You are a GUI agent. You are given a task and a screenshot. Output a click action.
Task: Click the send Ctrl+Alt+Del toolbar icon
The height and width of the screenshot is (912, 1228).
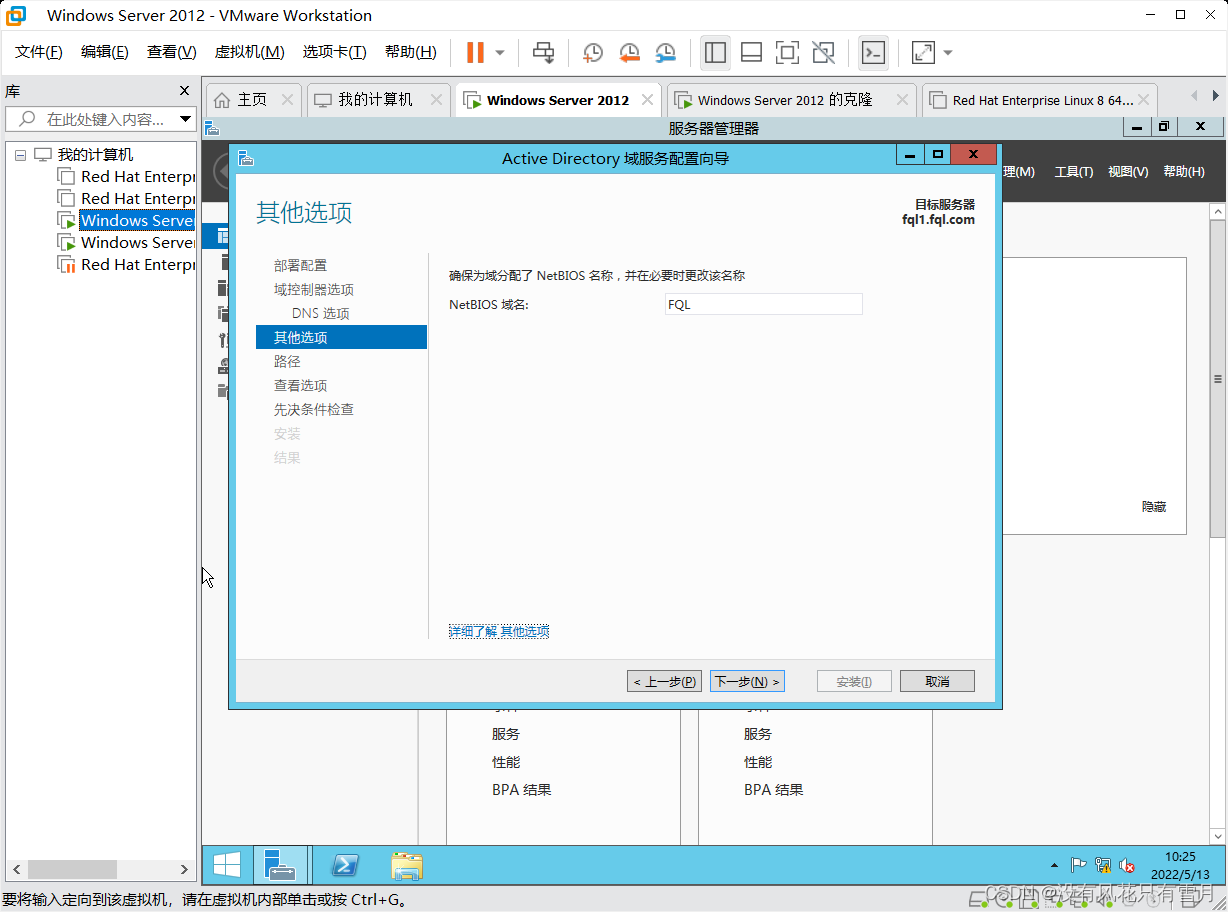coord(543,52)
